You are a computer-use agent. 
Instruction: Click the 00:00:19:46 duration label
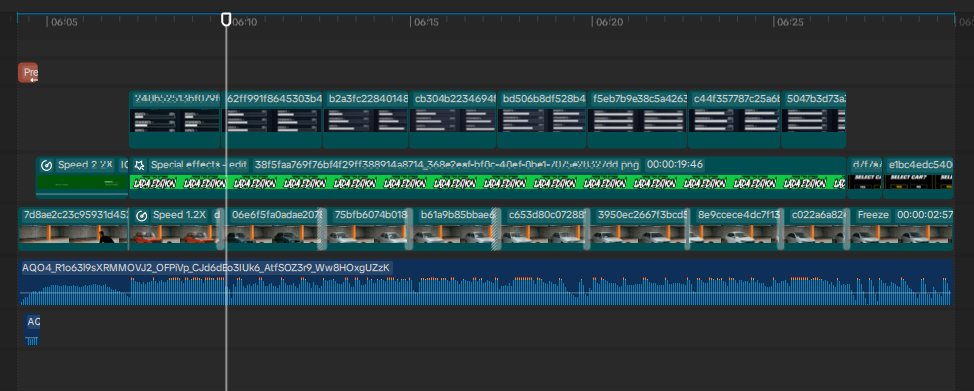(675, 165)
